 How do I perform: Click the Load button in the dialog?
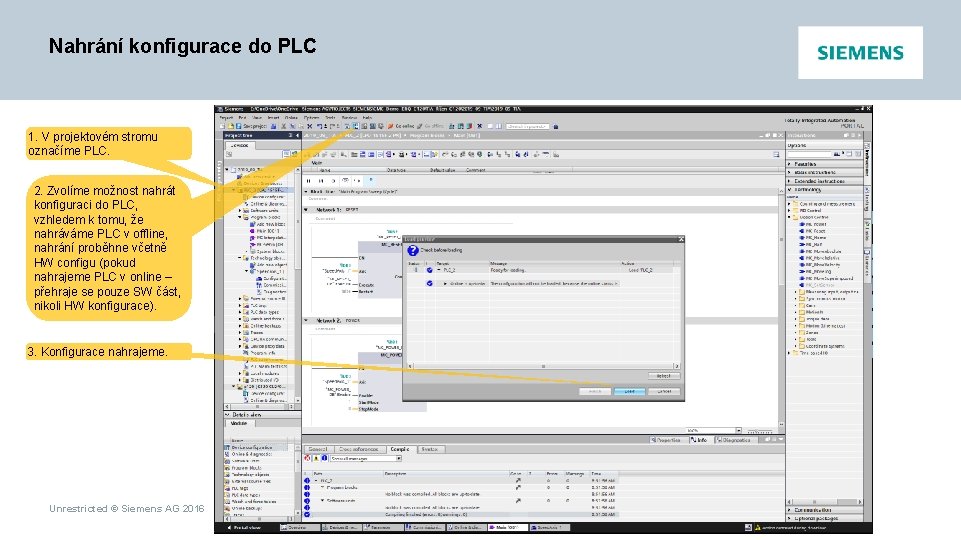(629, 391)
